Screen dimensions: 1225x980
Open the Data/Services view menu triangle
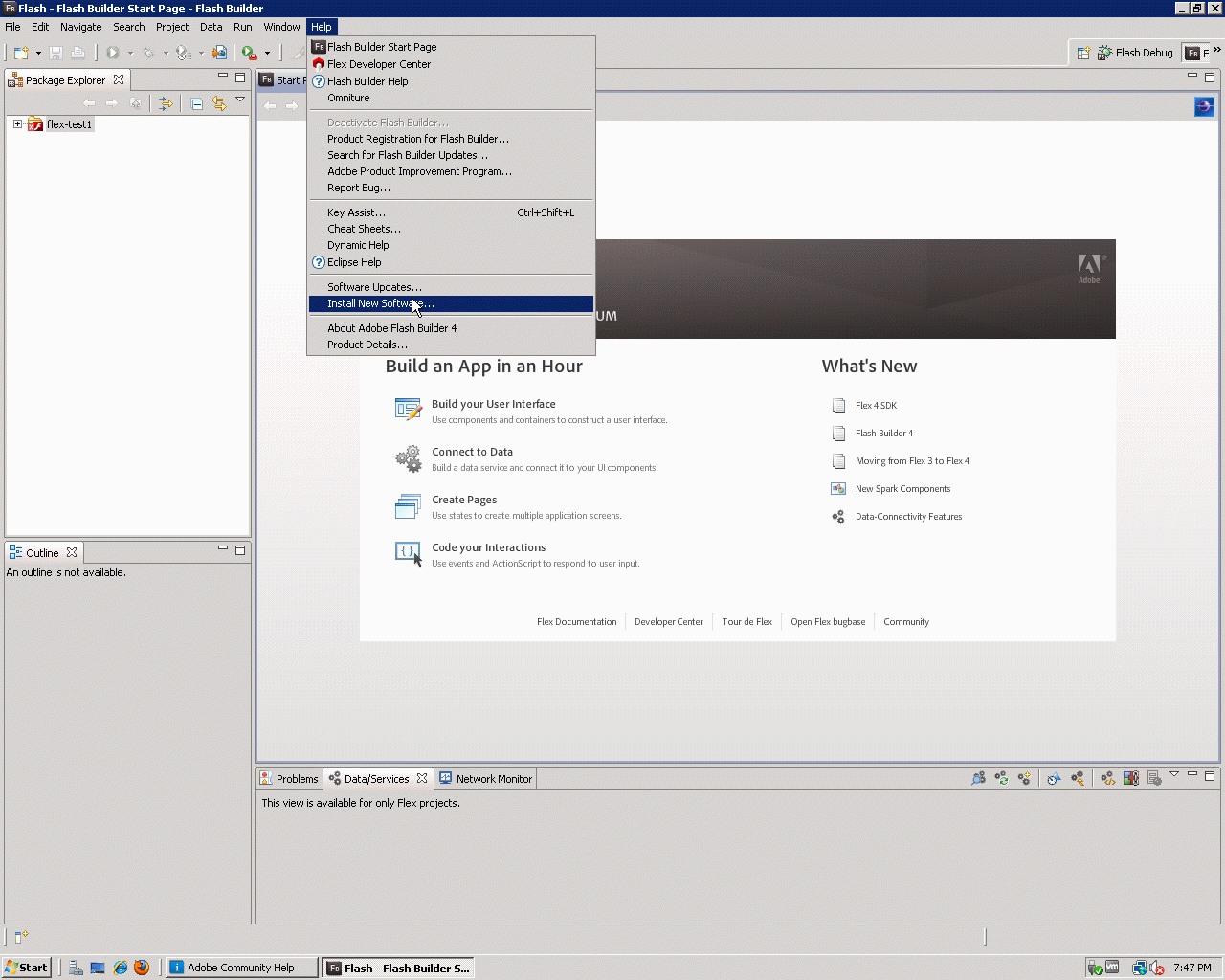pos(1174,774)
